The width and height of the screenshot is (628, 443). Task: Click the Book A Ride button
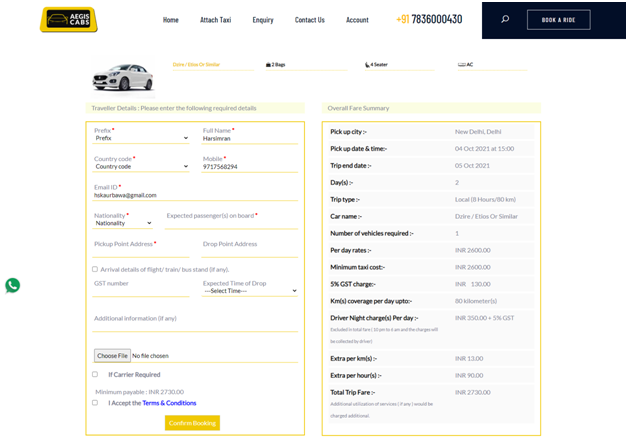[x=558, y=20]
